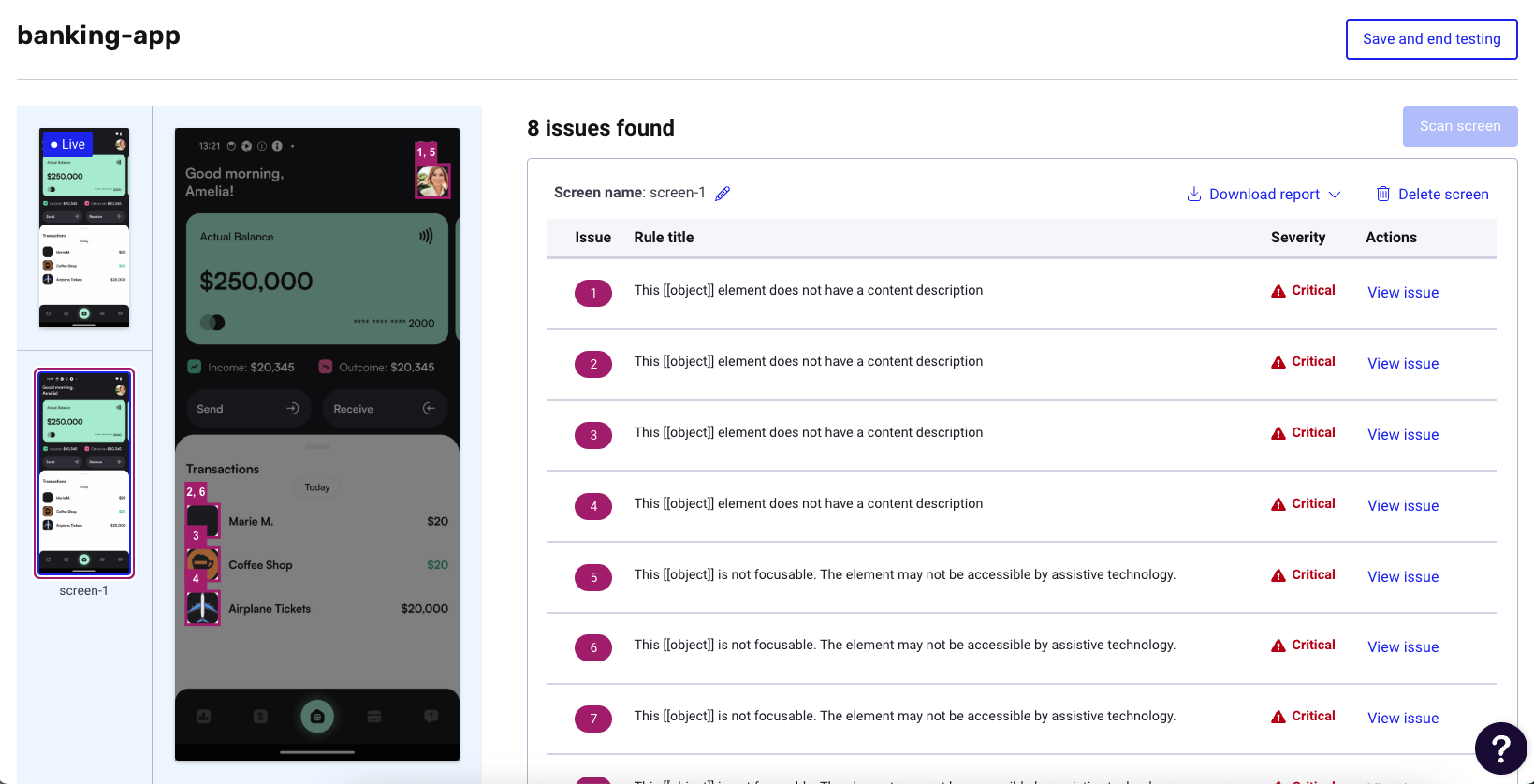The image size is (1534, 784).
Task: Click the issue 1 number badge
Action: [x=593, y=293]
